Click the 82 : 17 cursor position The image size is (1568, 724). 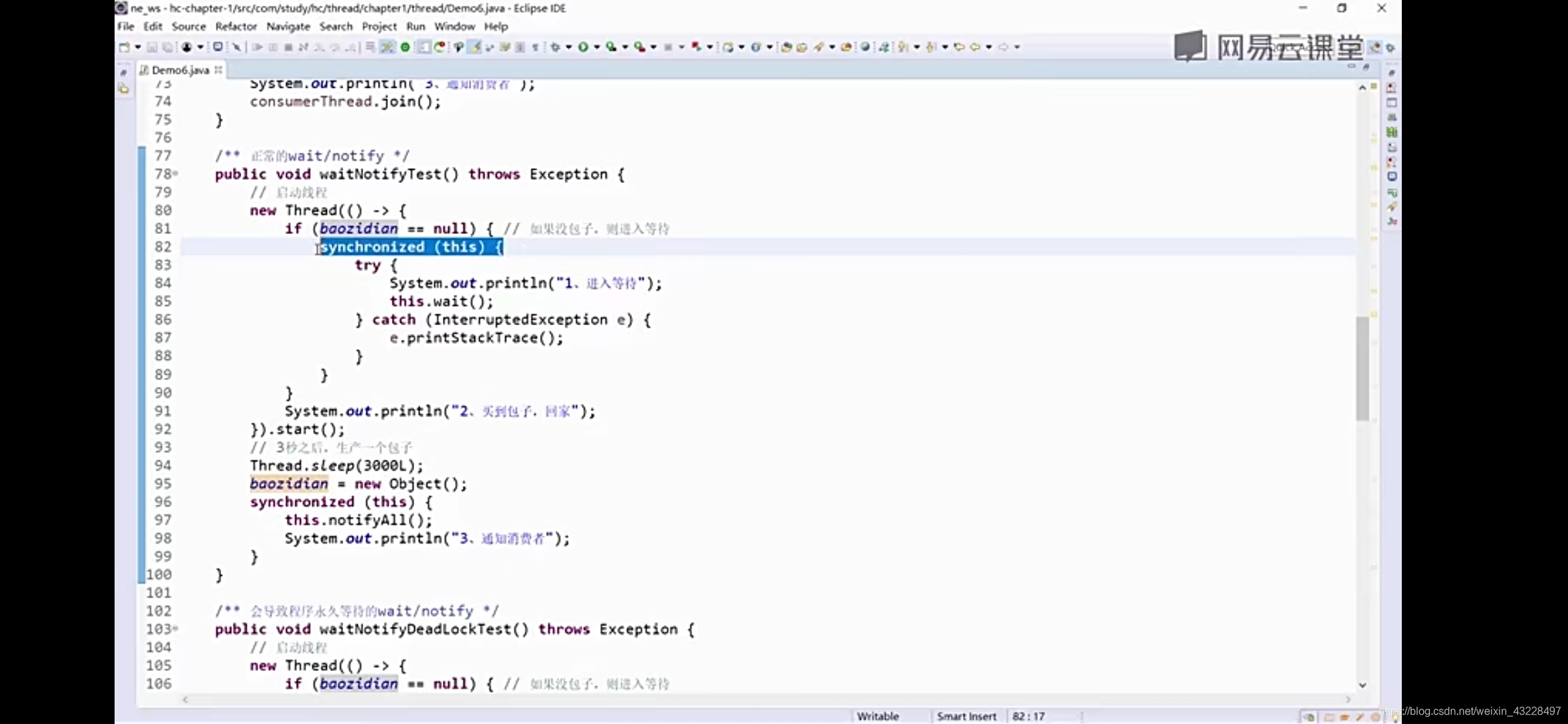coord(1029,716)
